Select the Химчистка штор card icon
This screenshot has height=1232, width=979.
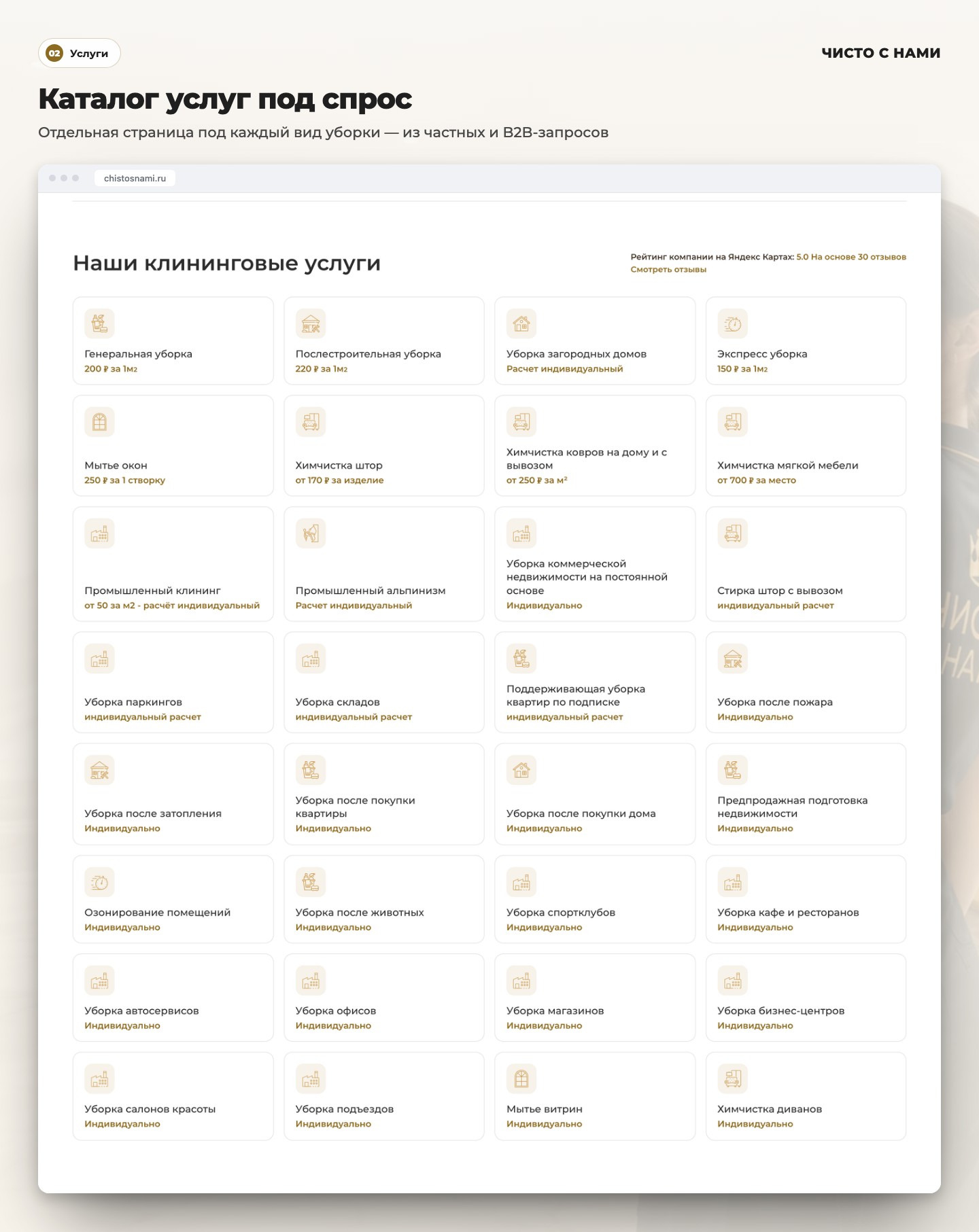pos(311,422)
